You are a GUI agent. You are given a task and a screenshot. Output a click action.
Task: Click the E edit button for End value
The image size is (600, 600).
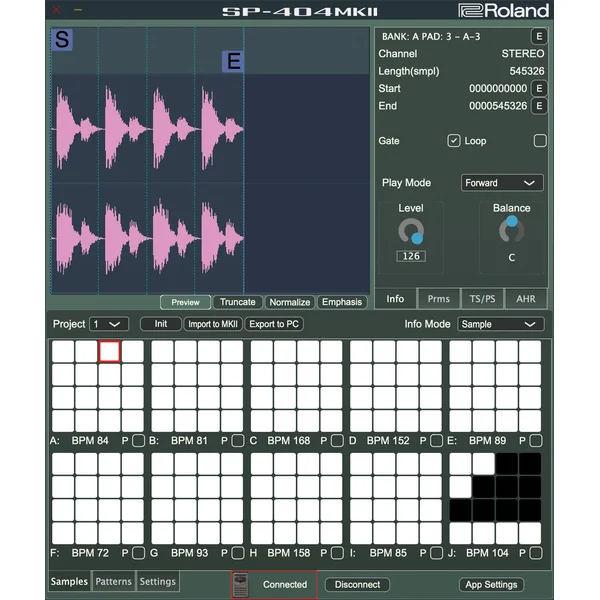click(x=539, y=106)
